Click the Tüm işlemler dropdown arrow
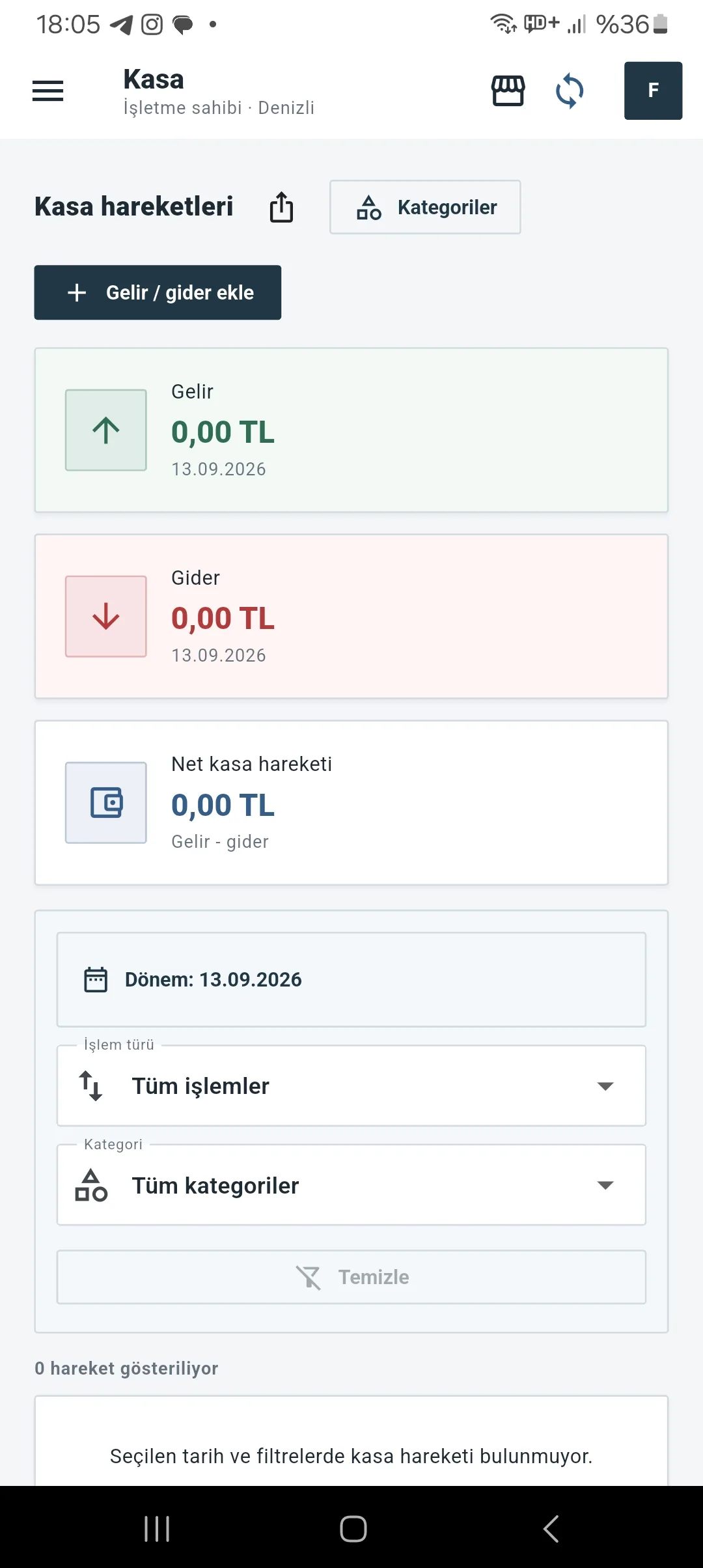 point(605,1086)
